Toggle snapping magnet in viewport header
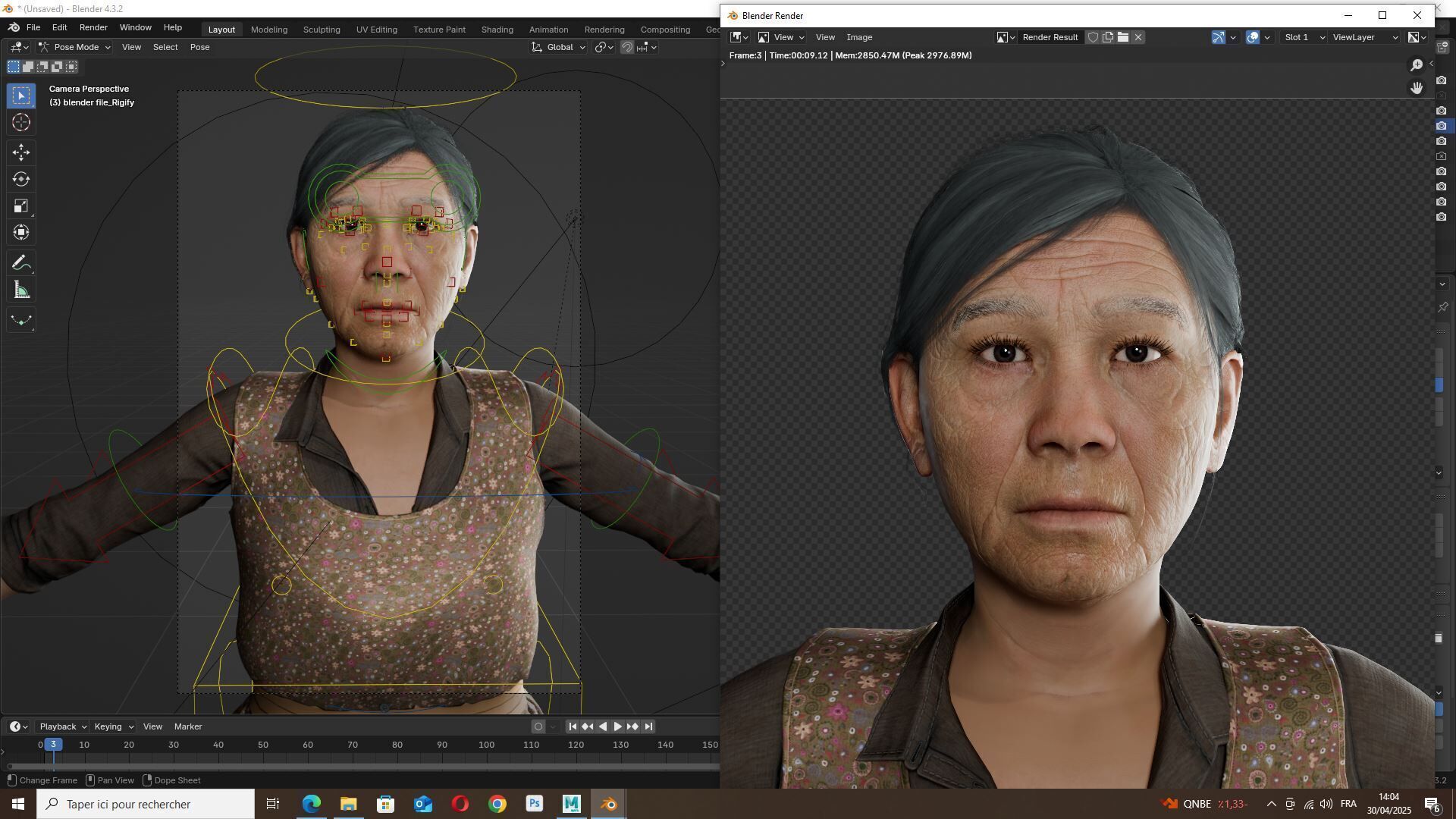The height and width of the screenshot is (819, 1456). coord(627,47)
